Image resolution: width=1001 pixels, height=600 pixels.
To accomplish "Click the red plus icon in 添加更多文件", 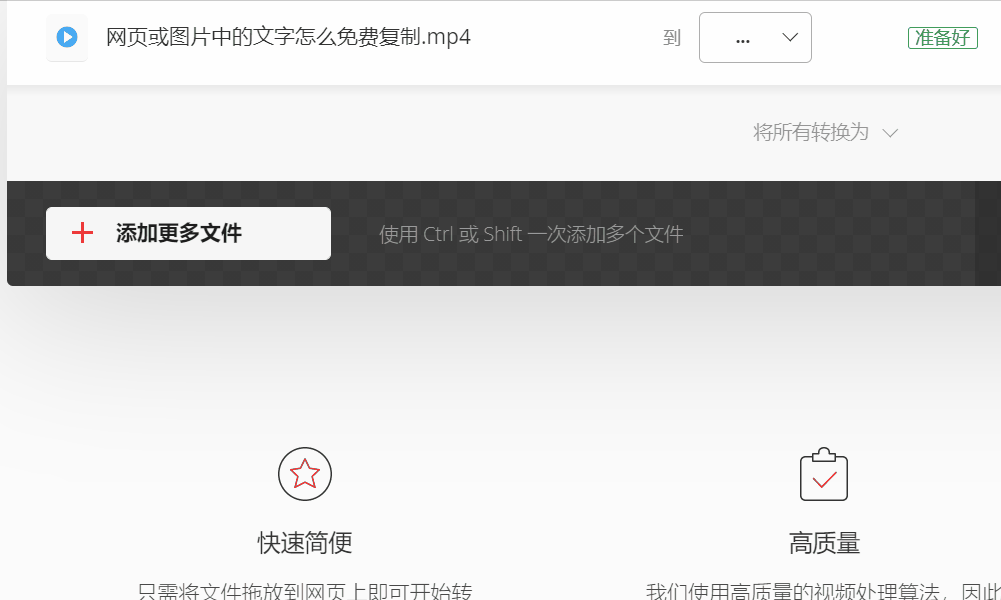I will coord(82,233).
